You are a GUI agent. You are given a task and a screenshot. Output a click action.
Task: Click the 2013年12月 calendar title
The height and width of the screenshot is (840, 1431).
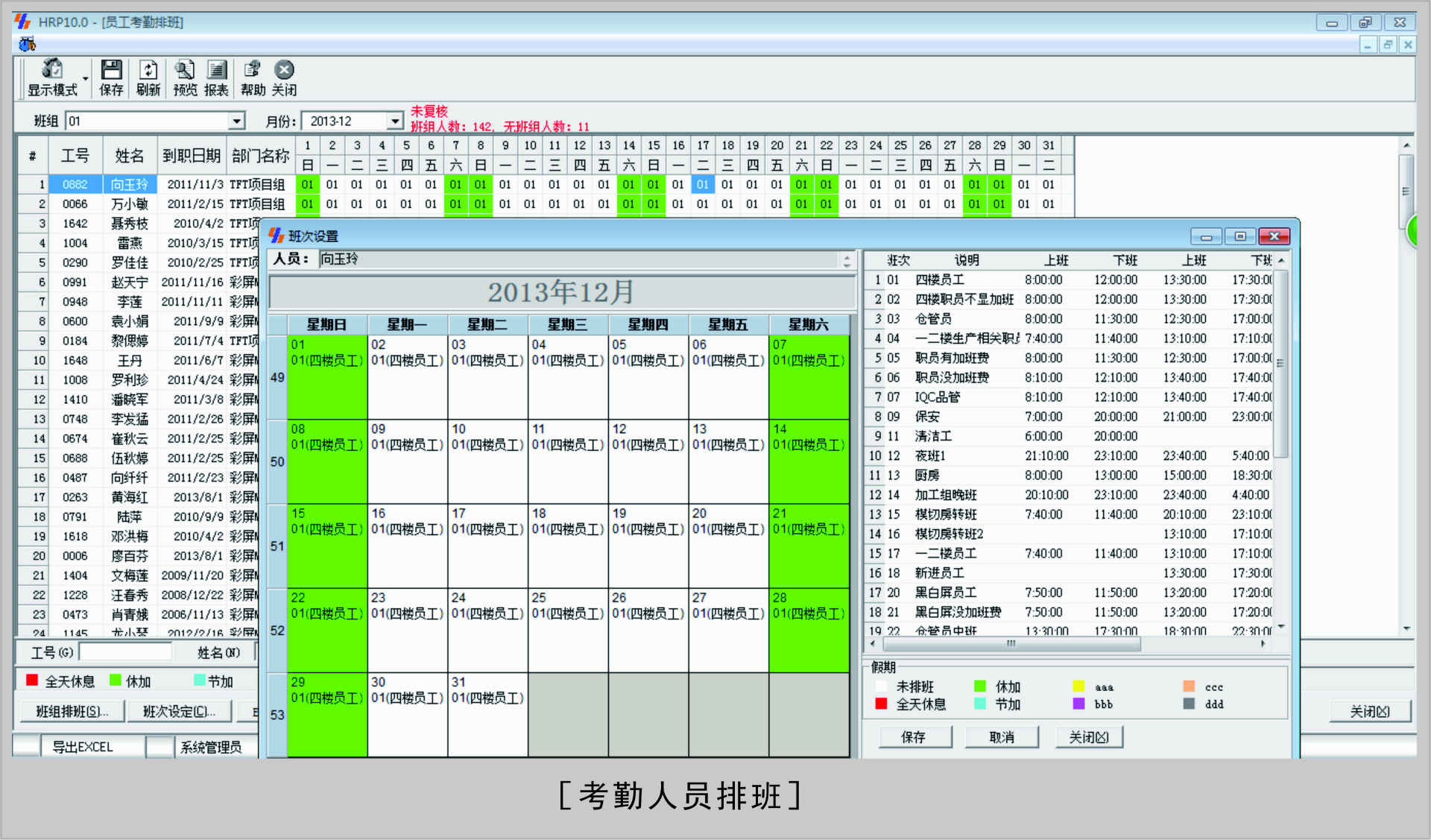pos(561,292)
